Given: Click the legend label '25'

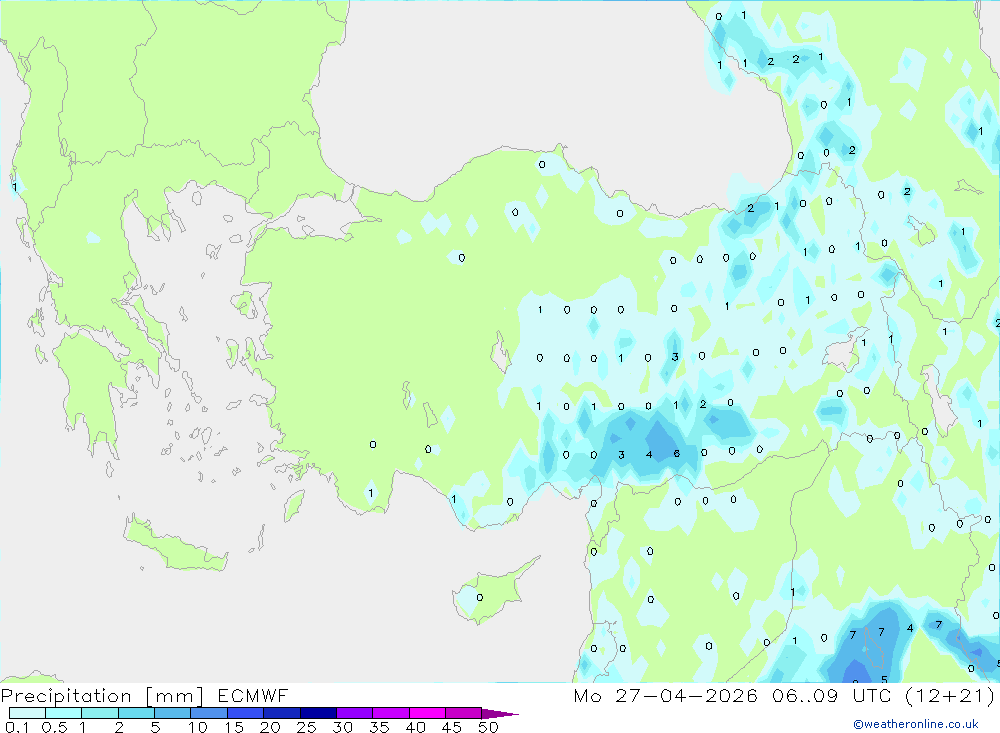Looking at the screenshot, I should (306, 727).
